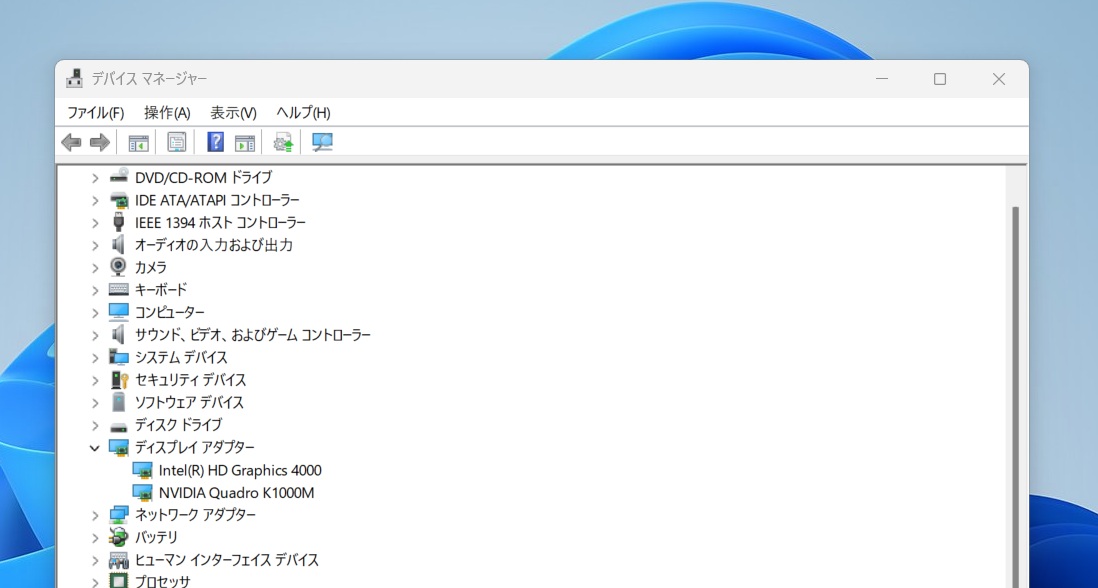Click the DVD/CD-ROM drive icon

[x=119, y=176]
